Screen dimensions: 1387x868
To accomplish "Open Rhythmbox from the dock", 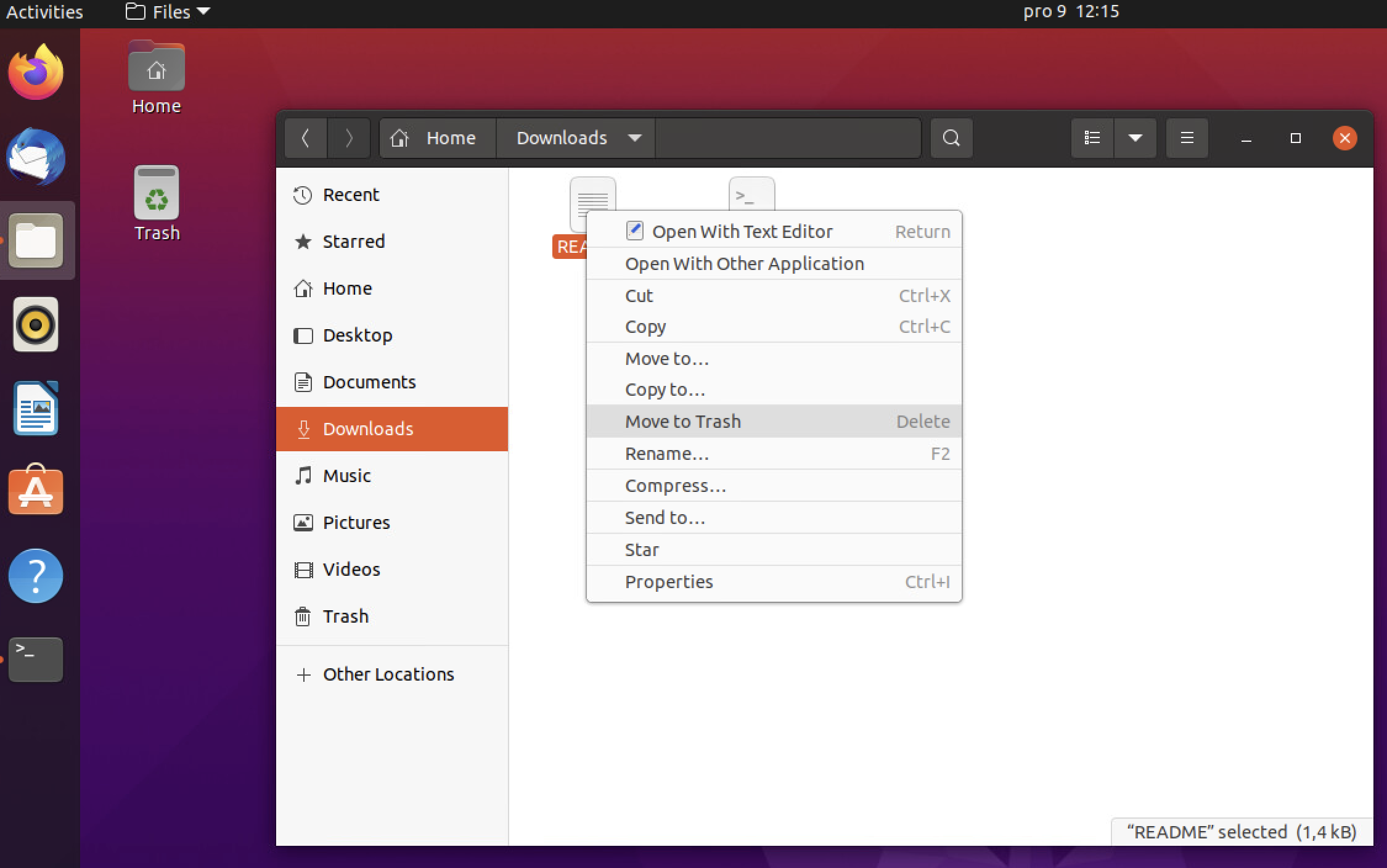I will pyautogui.click(x=36, y=324).
